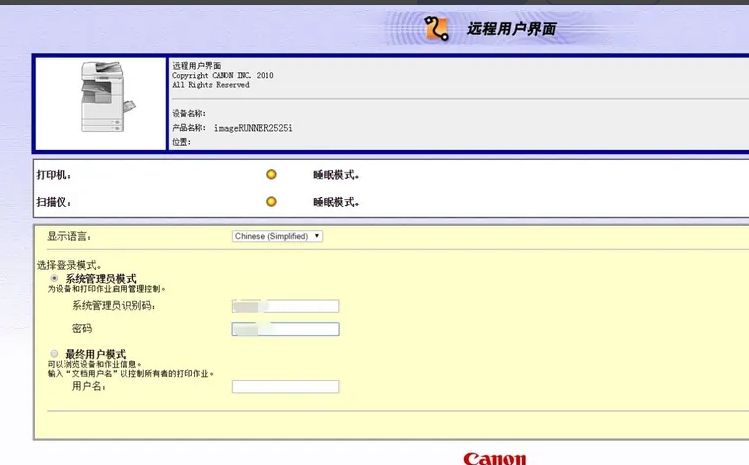Focus the System Manager ID input field
Screen dimensions: 749x465
pyautogui.click(x=286, y=306)
